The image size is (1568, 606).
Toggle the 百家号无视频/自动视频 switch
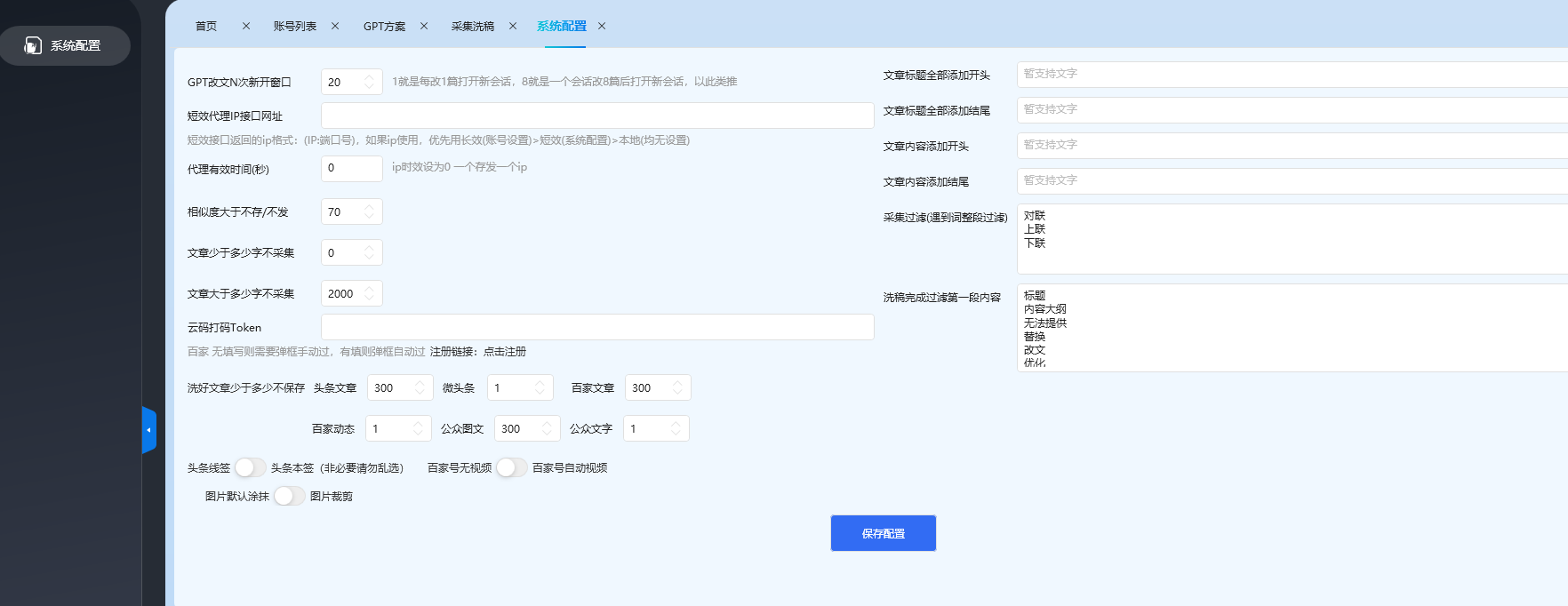[x=511, y=467]
